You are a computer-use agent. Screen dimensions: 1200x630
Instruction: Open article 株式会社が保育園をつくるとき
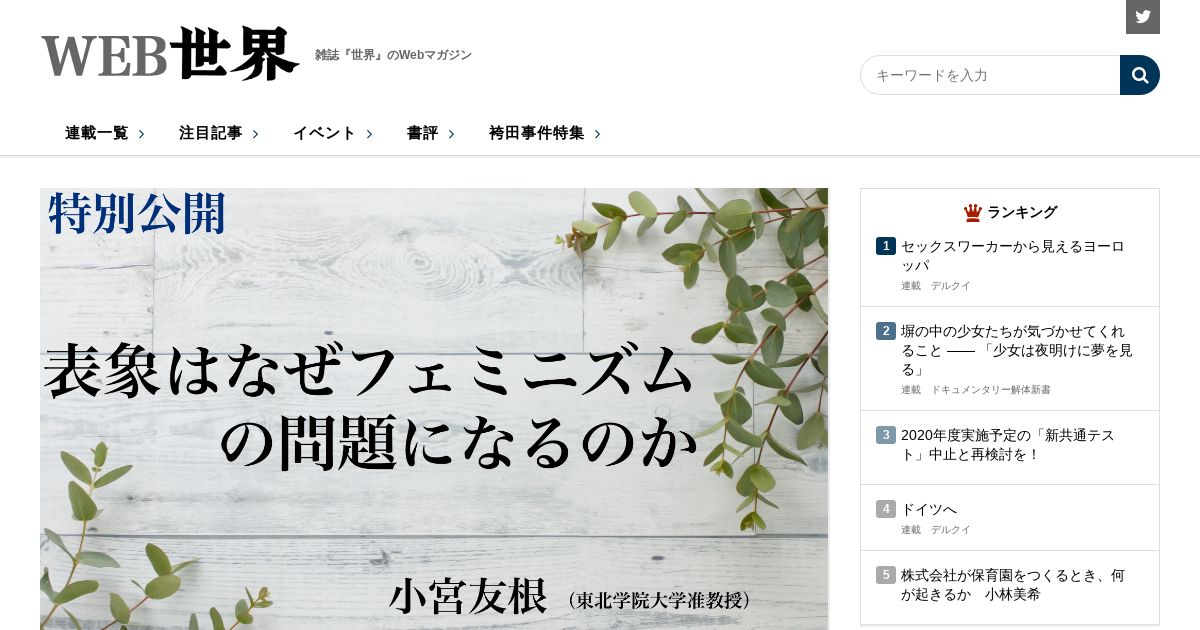(x=1013, y=585)
